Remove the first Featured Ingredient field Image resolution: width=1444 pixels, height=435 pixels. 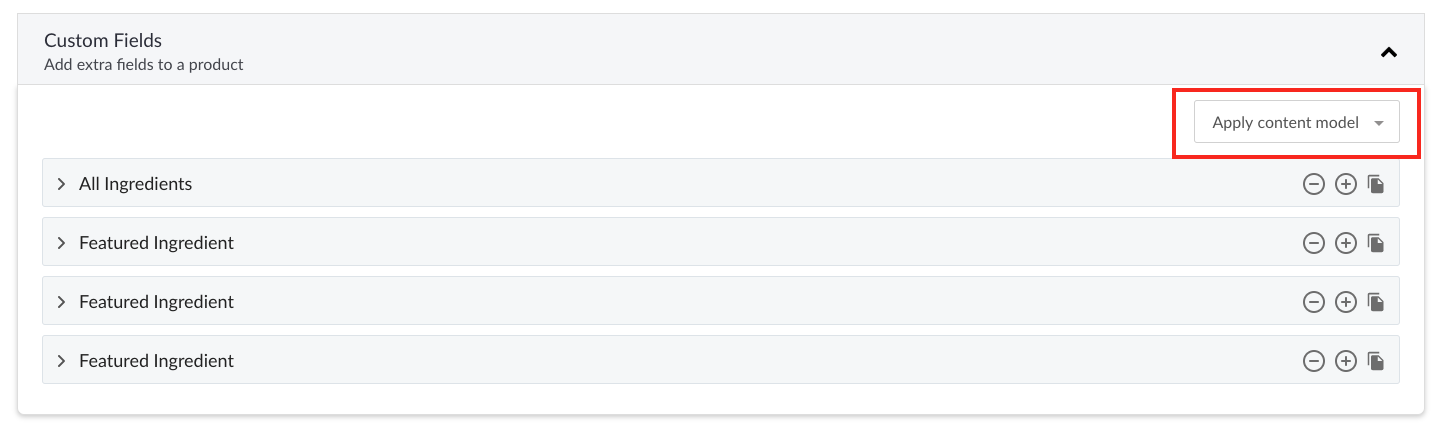coord(1314,243)
